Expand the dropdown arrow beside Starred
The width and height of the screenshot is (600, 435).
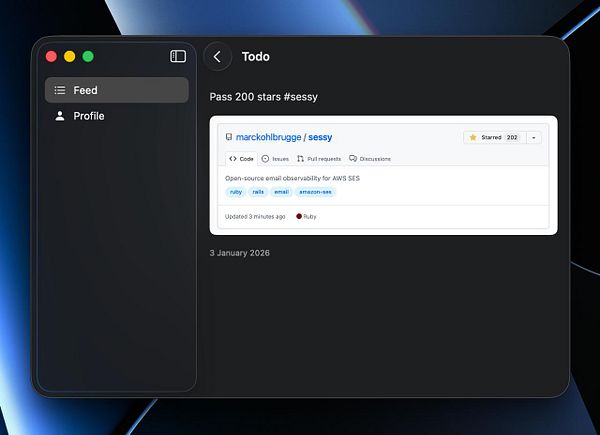tap(534, 137)
